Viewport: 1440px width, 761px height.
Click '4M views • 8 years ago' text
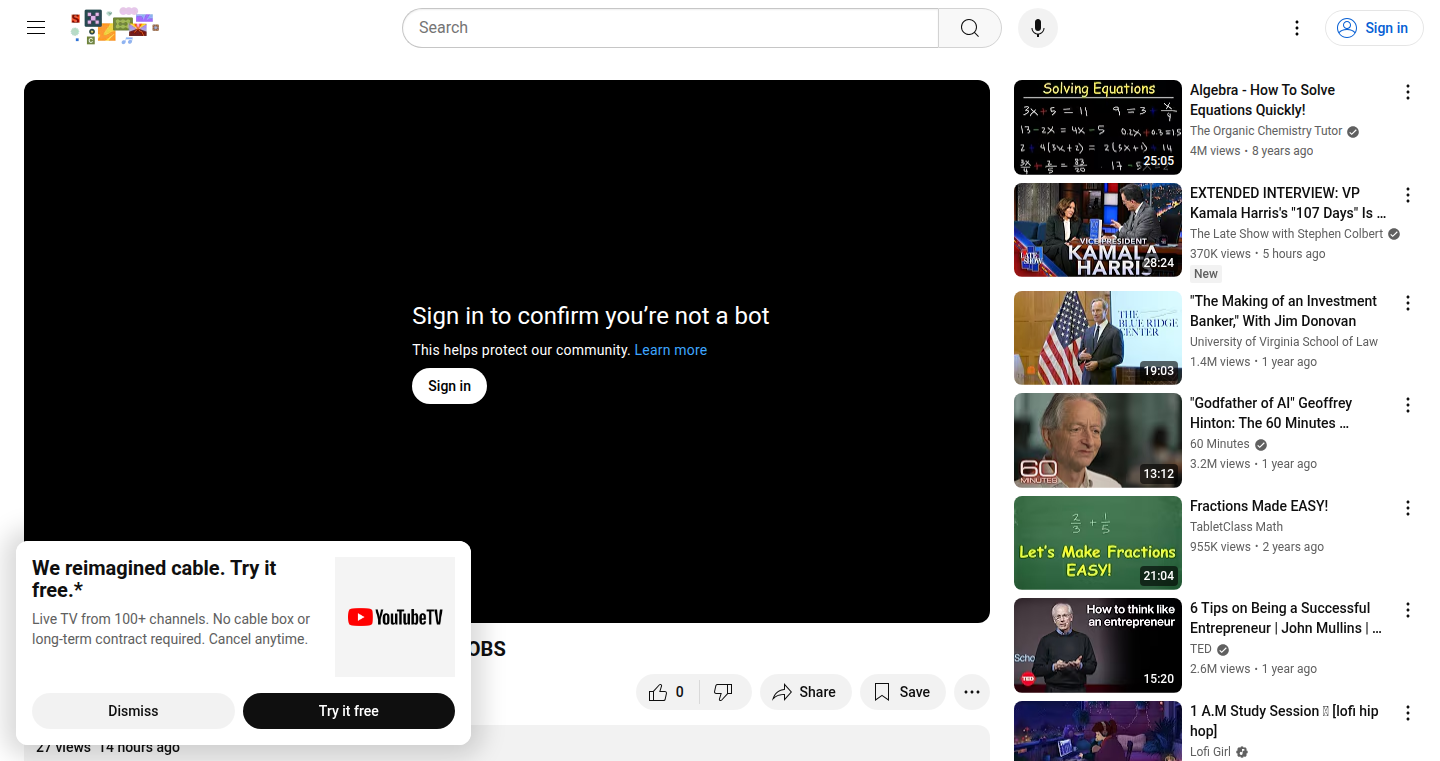click(x=1252, y=151)
